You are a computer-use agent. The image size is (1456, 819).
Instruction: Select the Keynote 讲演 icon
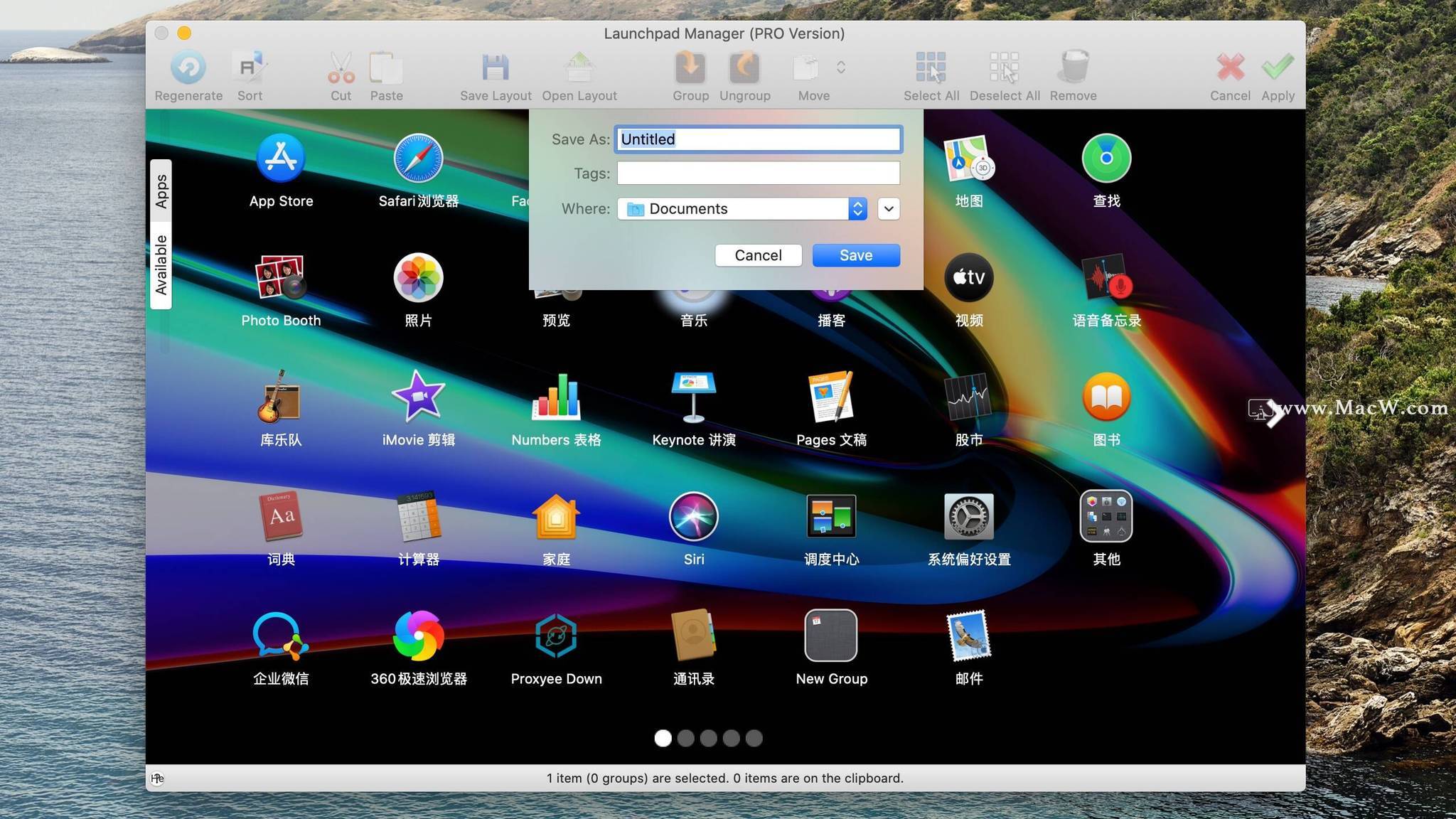coord(694,397)
